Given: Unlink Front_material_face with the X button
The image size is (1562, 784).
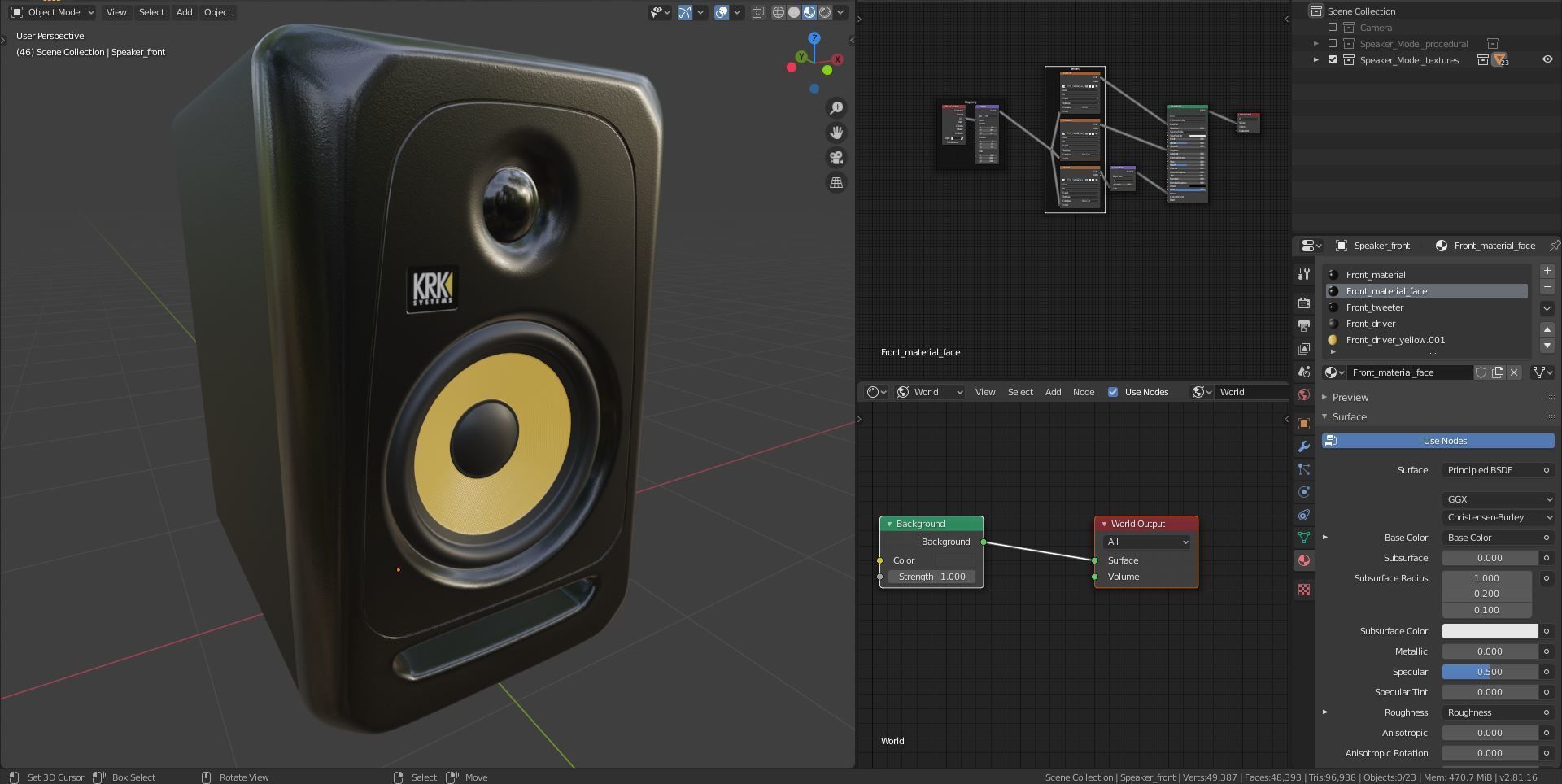Looking at the screenshot, I should tap(1514, 372).
